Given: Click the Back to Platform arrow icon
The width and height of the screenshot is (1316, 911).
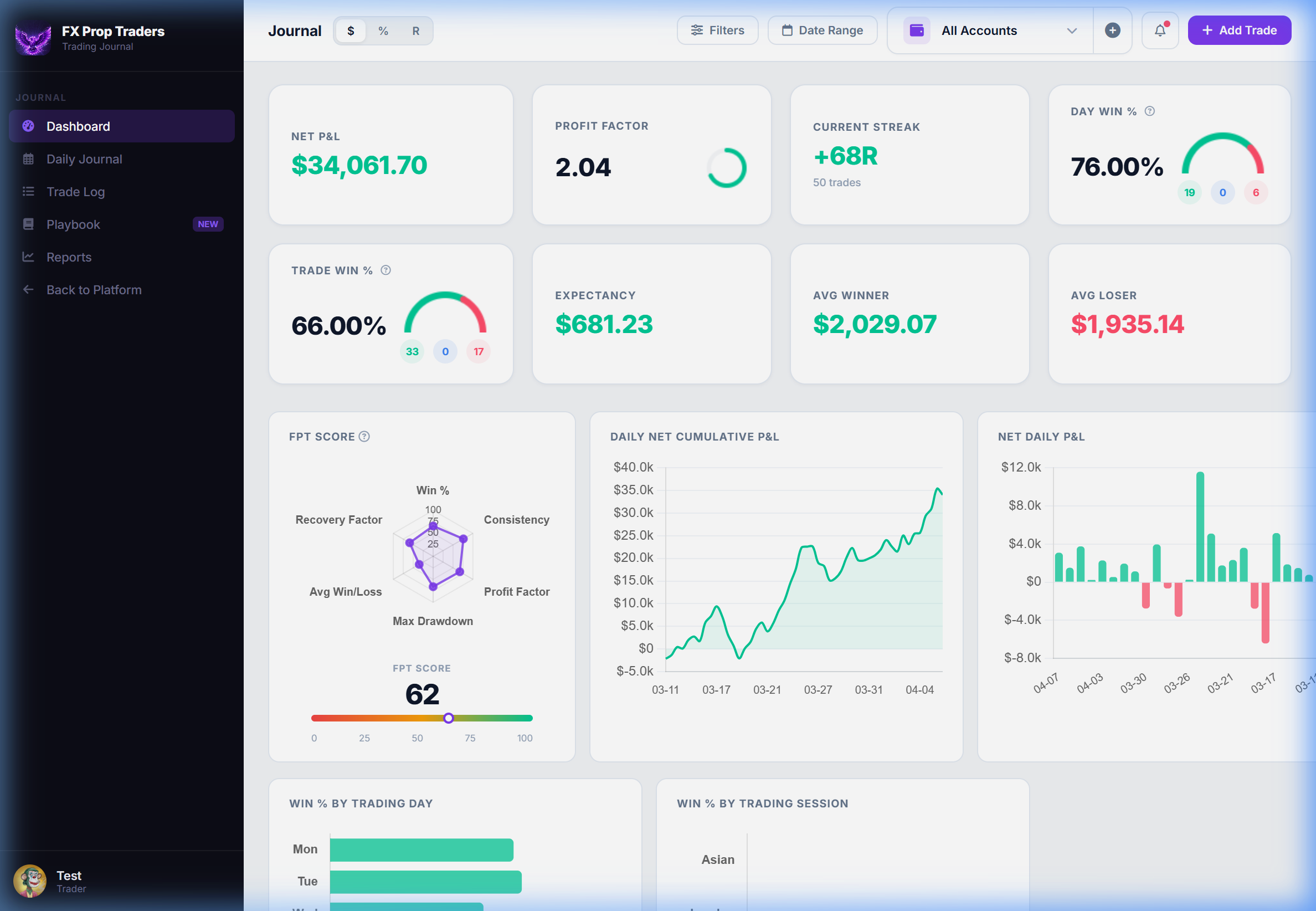Looking at the screenshot, I should 28,289.
